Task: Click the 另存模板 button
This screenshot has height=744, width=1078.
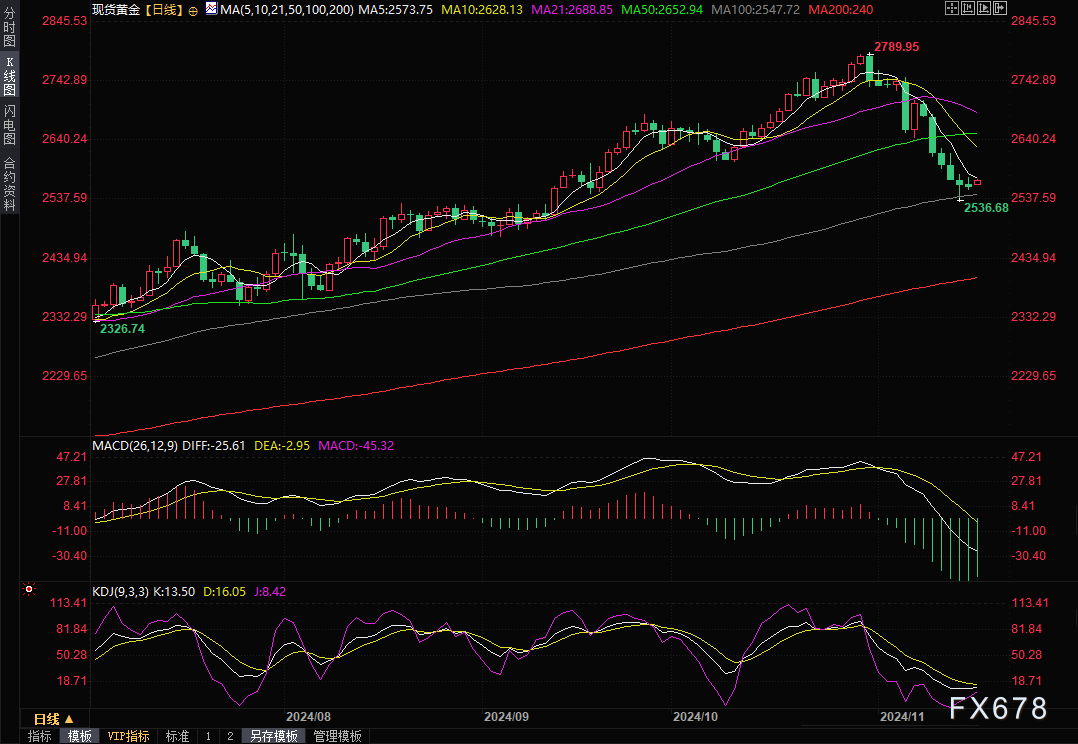Action: tap(274, 736)
